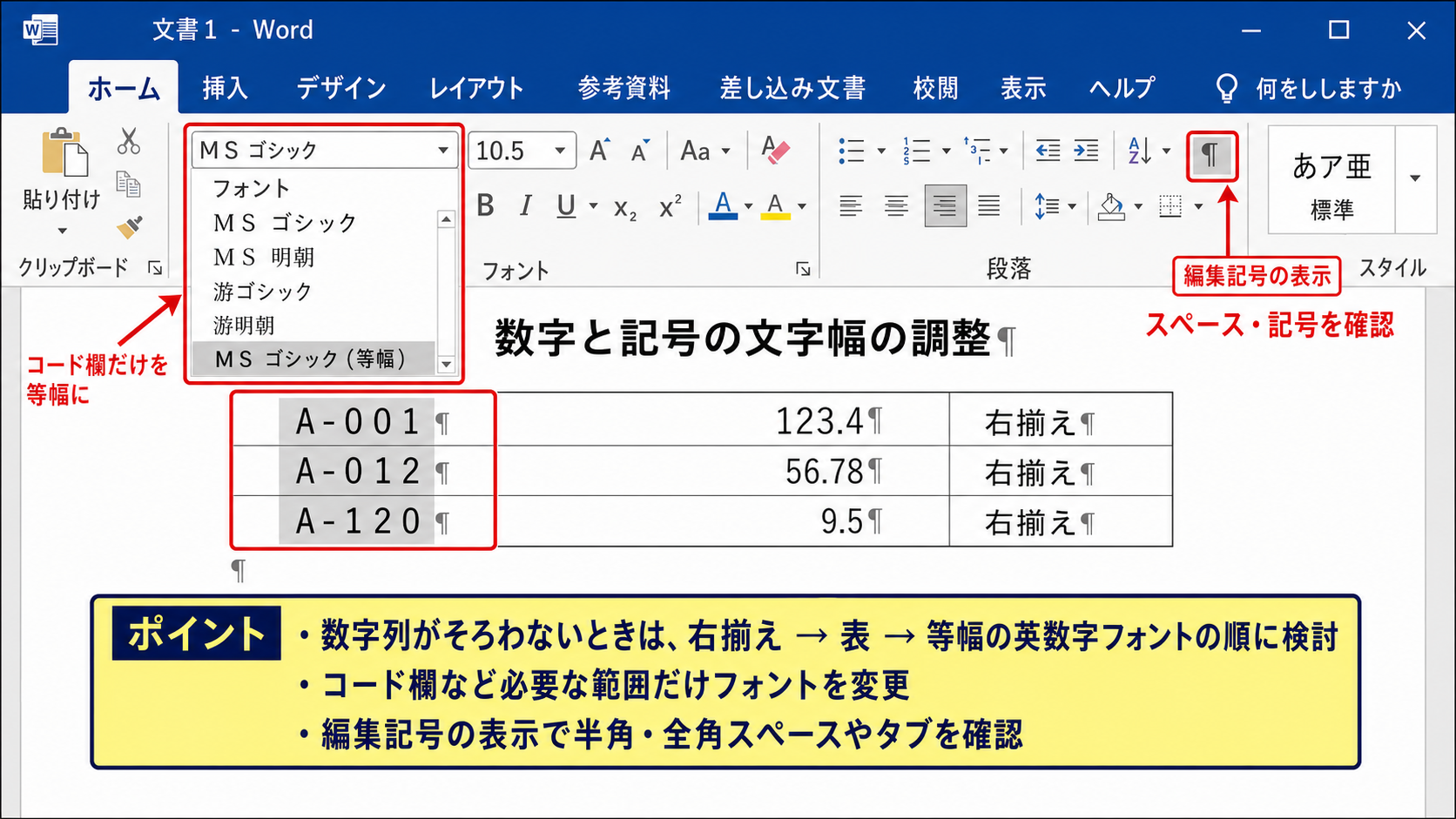Switch to the レイアウト tab
Viewport: 1456px width, 819px height.
476,88
